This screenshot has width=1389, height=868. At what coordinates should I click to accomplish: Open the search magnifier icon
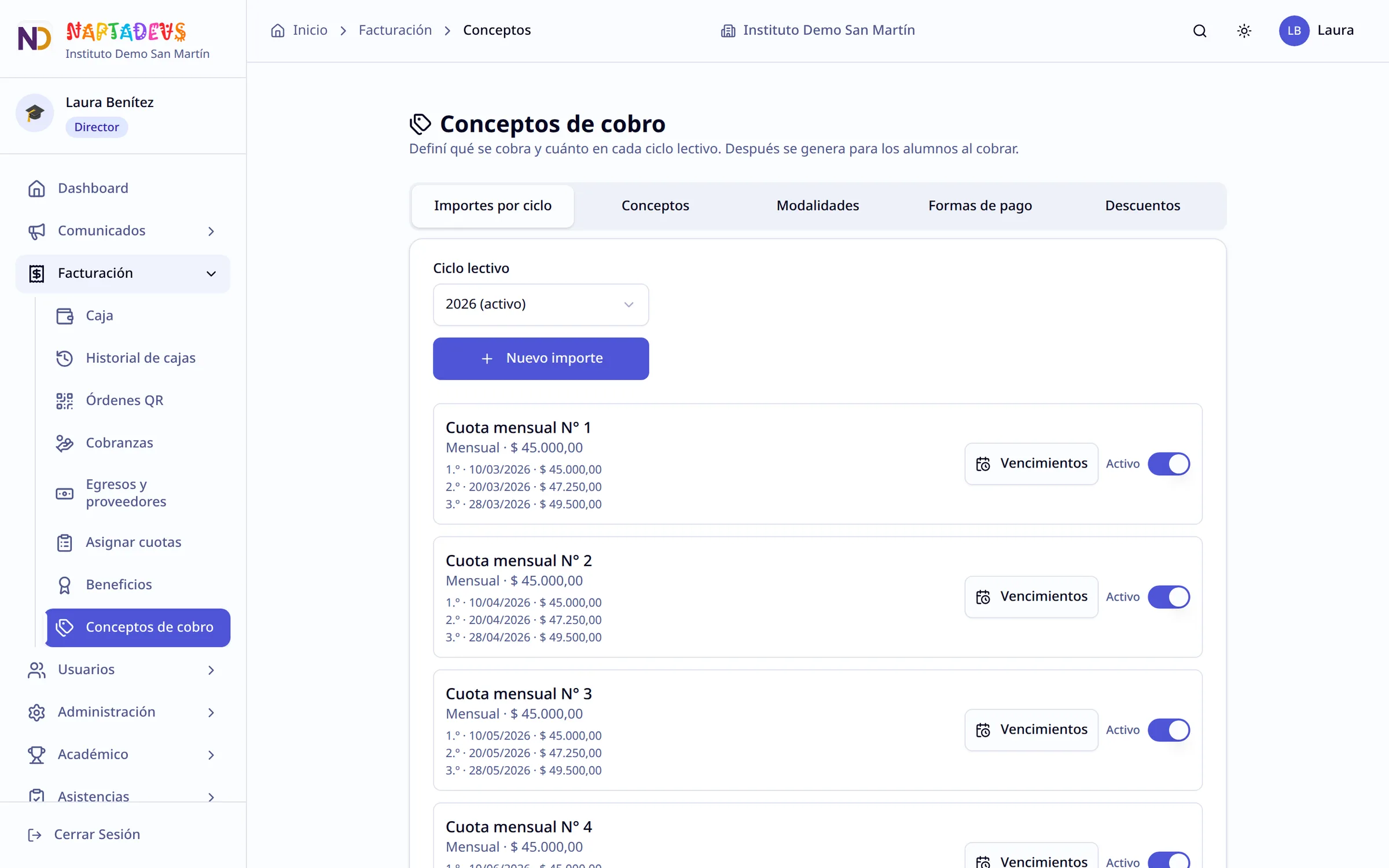pos(1200,31)
